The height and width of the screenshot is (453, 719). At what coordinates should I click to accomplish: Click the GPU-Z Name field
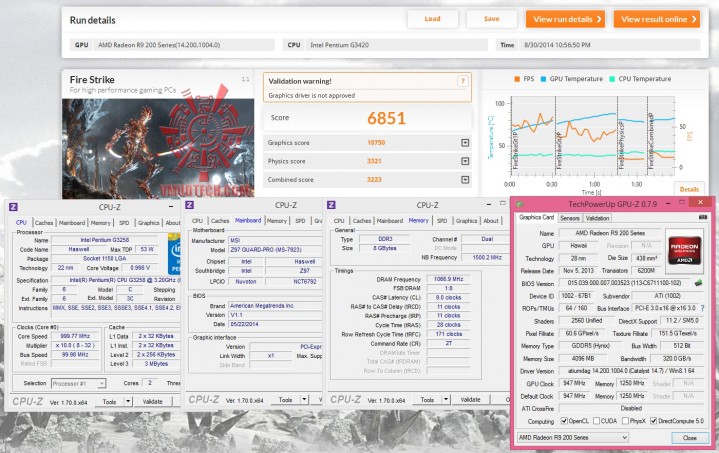[610, 233]
